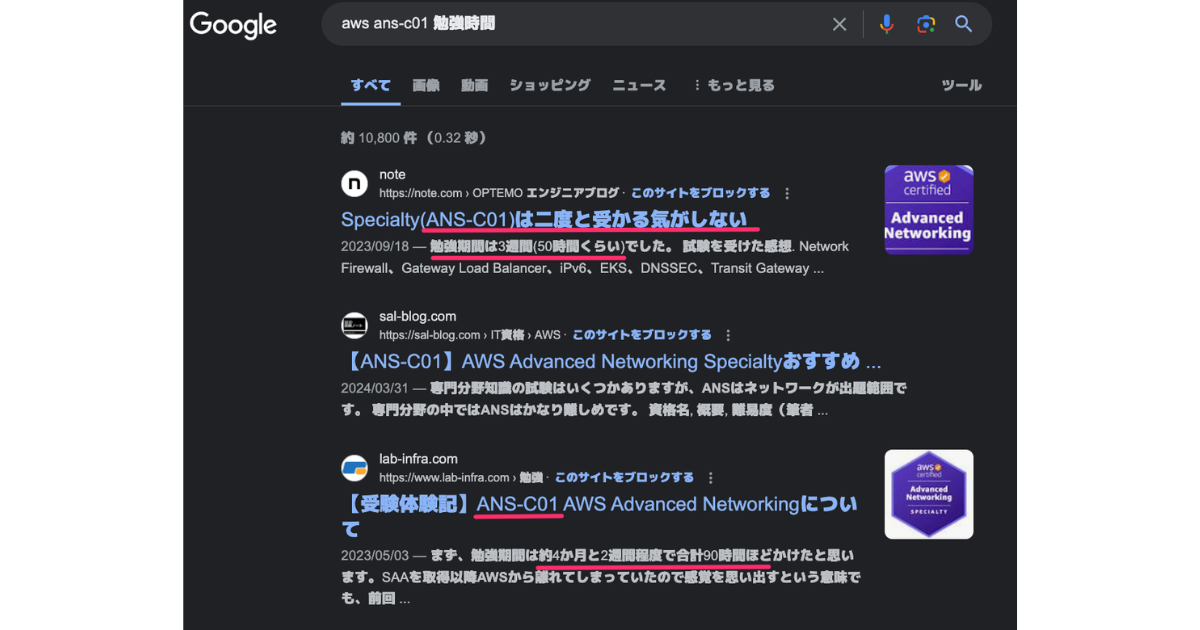Open the 【受験体験記】ANS-C01 AWS Advanced Networking result
The height and width of the screenshot is (630, 1200).
pos(599,515)
